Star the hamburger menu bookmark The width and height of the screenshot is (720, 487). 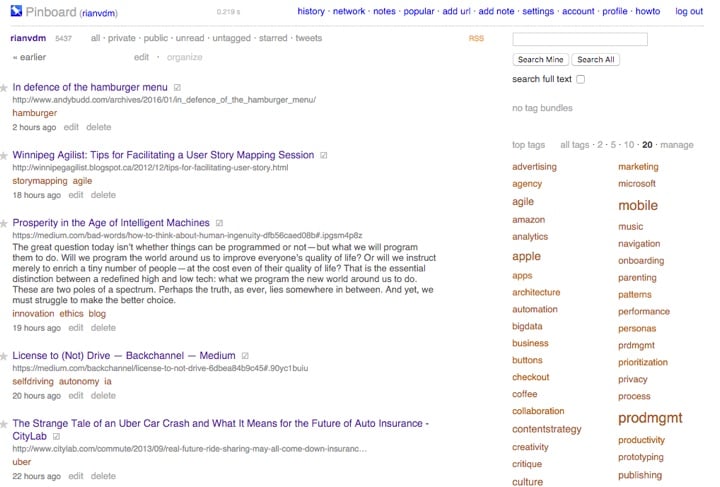coord(5,88)
